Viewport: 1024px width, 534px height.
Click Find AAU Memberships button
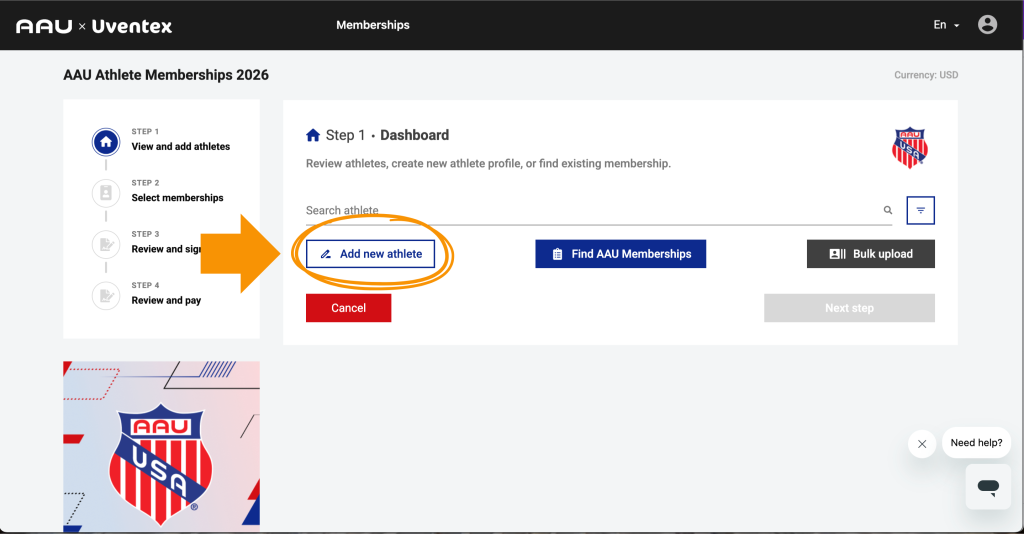620,254
